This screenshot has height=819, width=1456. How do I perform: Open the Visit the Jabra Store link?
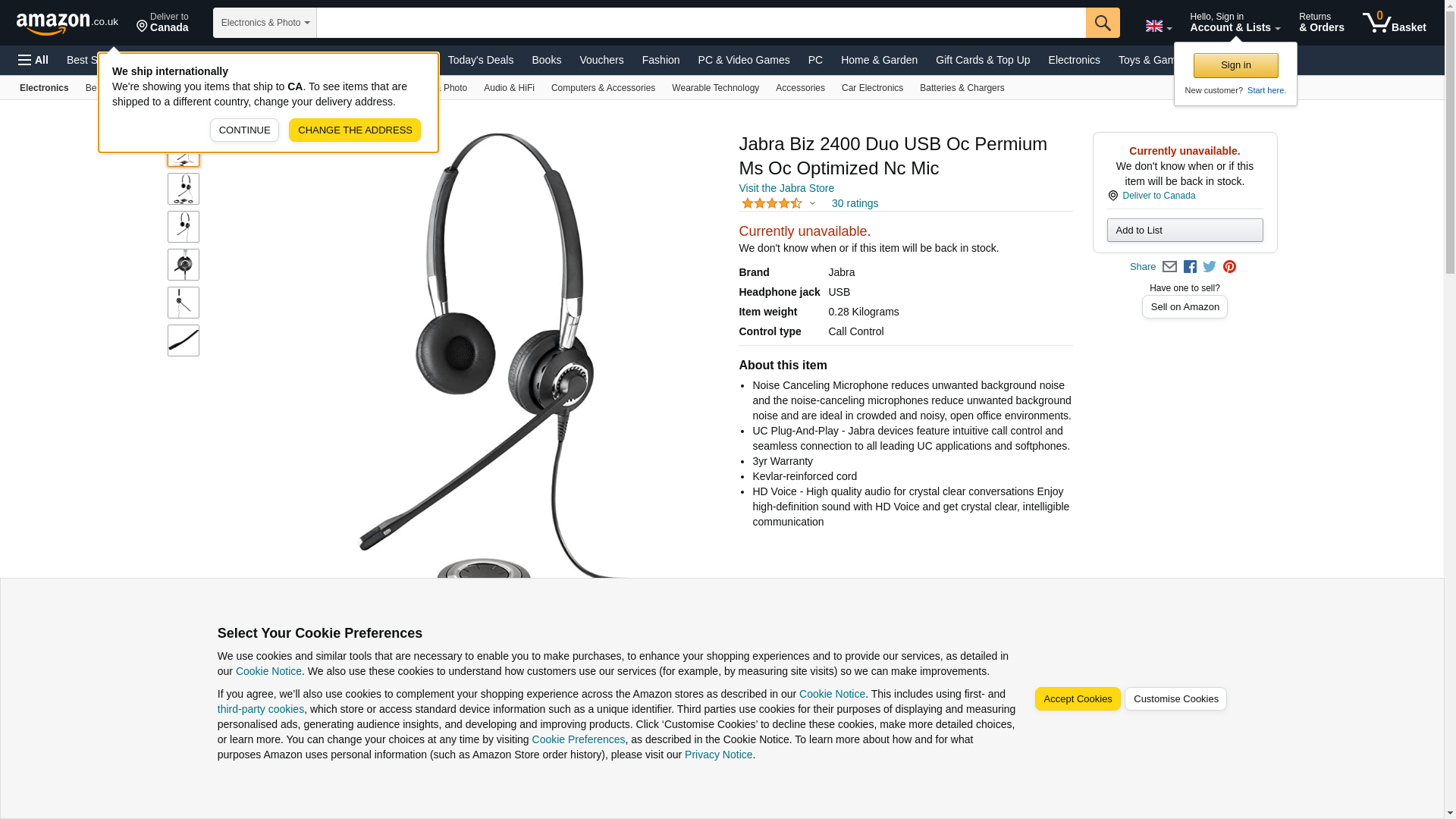[x=786, y=188]
